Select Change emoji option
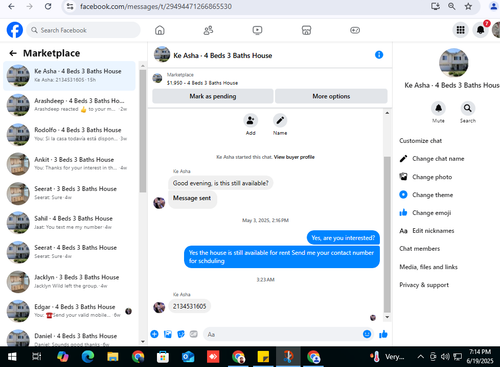Viewport: 500px width, 367px height. coord(431,213)
